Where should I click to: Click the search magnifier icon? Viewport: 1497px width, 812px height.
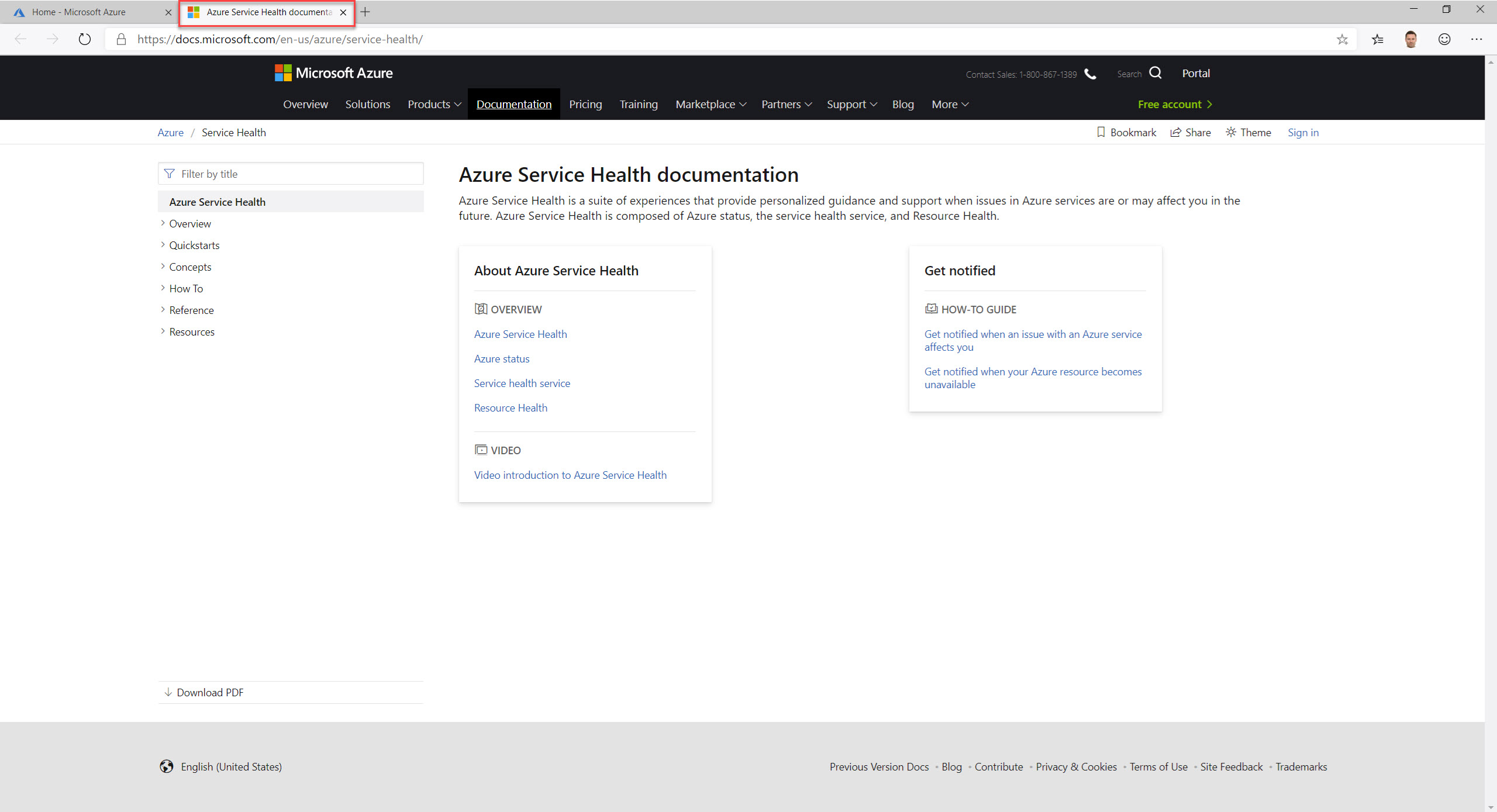click(1155, 73)
